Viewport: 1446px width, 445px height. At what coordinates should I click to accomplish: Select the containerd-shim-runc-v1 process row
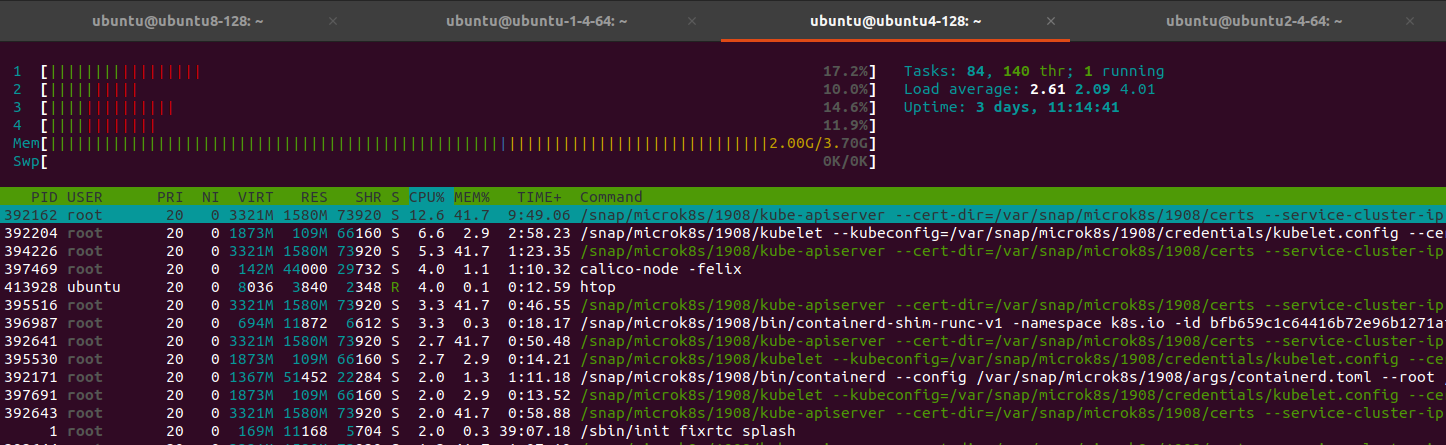723,323
